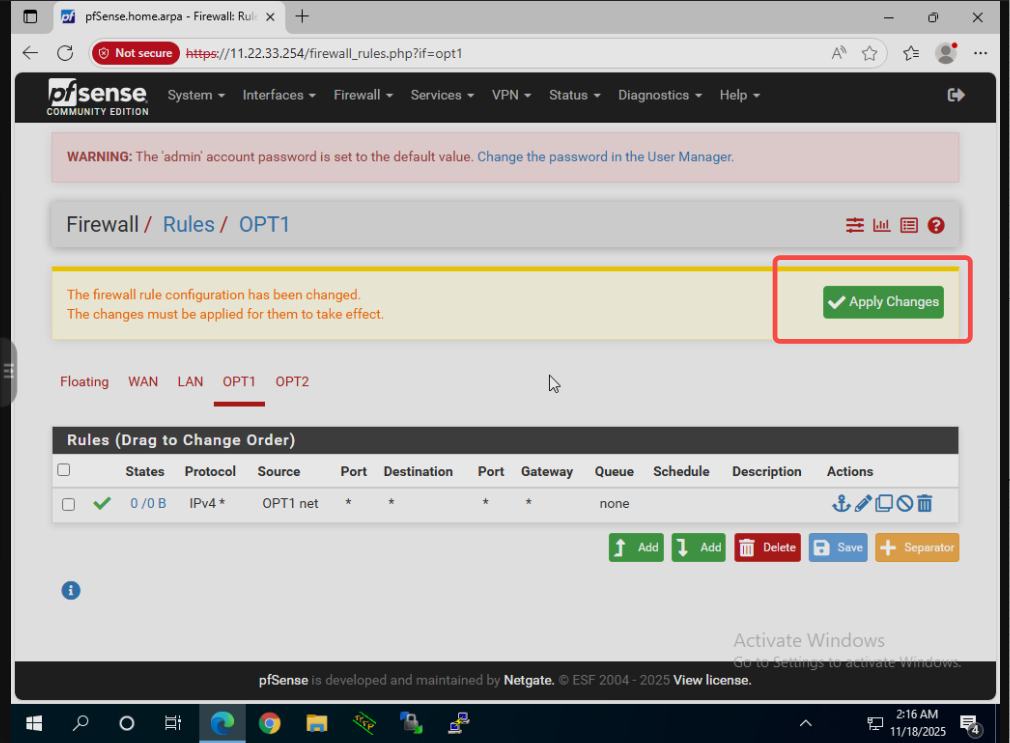Follow Change the password in User Manager link
Screen dimensions: 1010x743
point(605,157)
